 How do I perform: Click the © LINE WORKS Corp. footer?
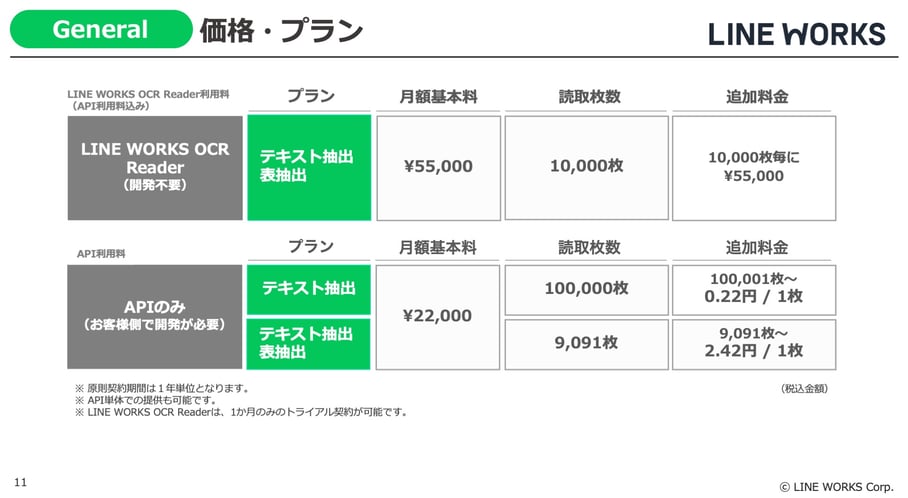coord(836,486)
